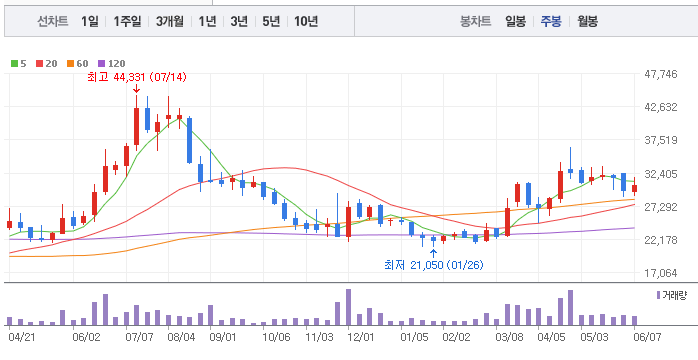Switch line chart to 1주일
This screenshot has width=698, height=360.
(x=127, y=21)
